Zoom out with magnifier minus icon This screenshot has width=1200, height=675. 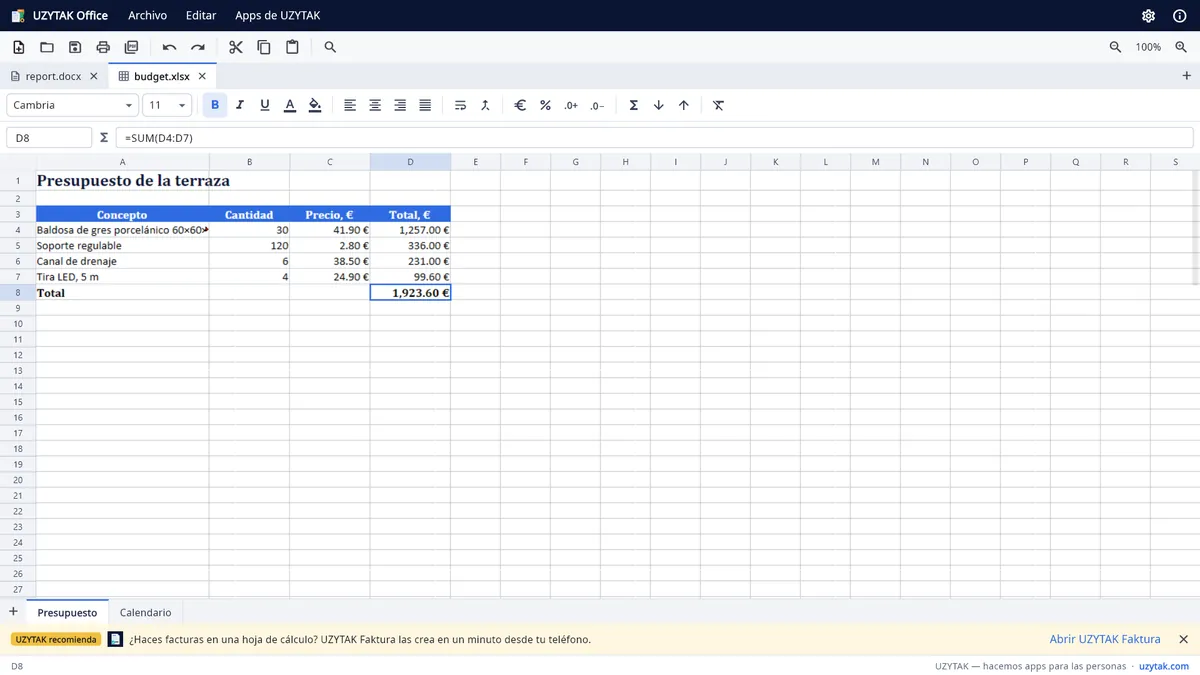click(1116, 47)
